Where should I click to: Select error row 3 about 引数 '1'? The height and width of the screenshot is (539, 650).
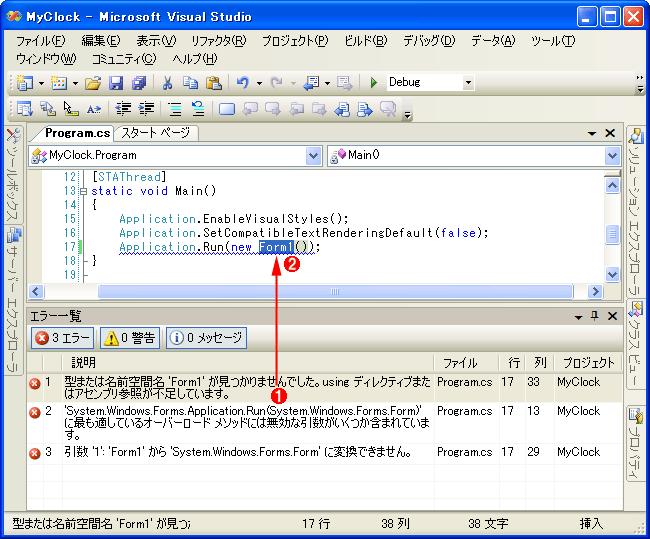click(325, 452)
